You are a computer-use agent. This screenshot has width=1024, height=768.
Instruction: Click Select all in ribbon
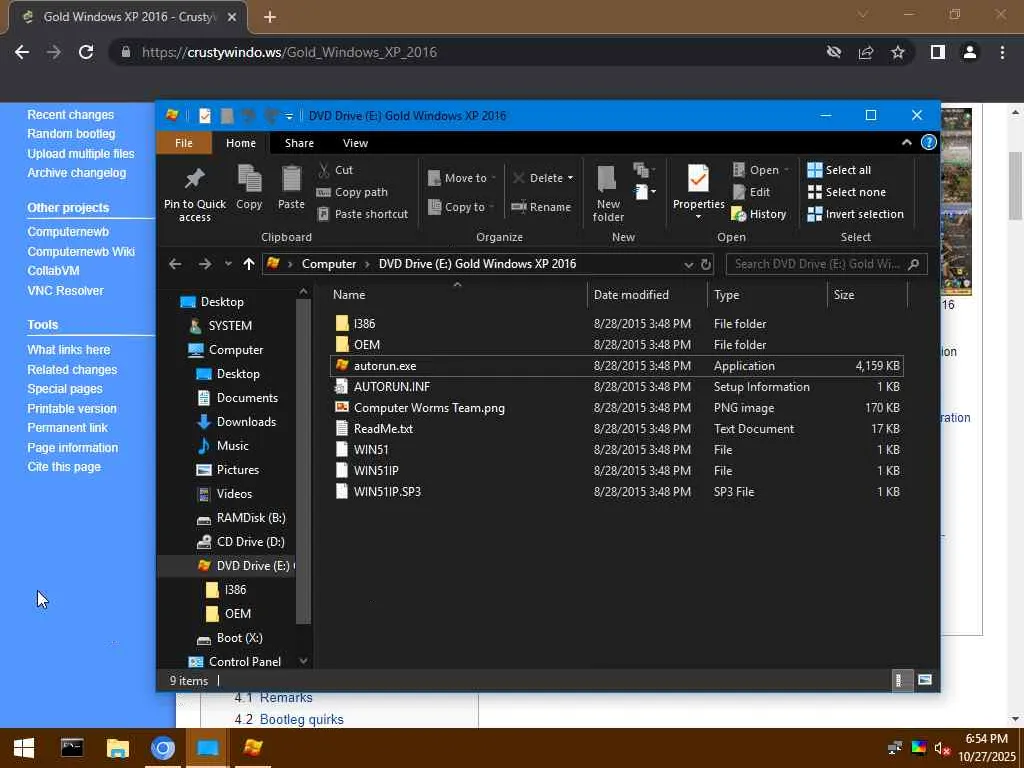pos(839,170)
